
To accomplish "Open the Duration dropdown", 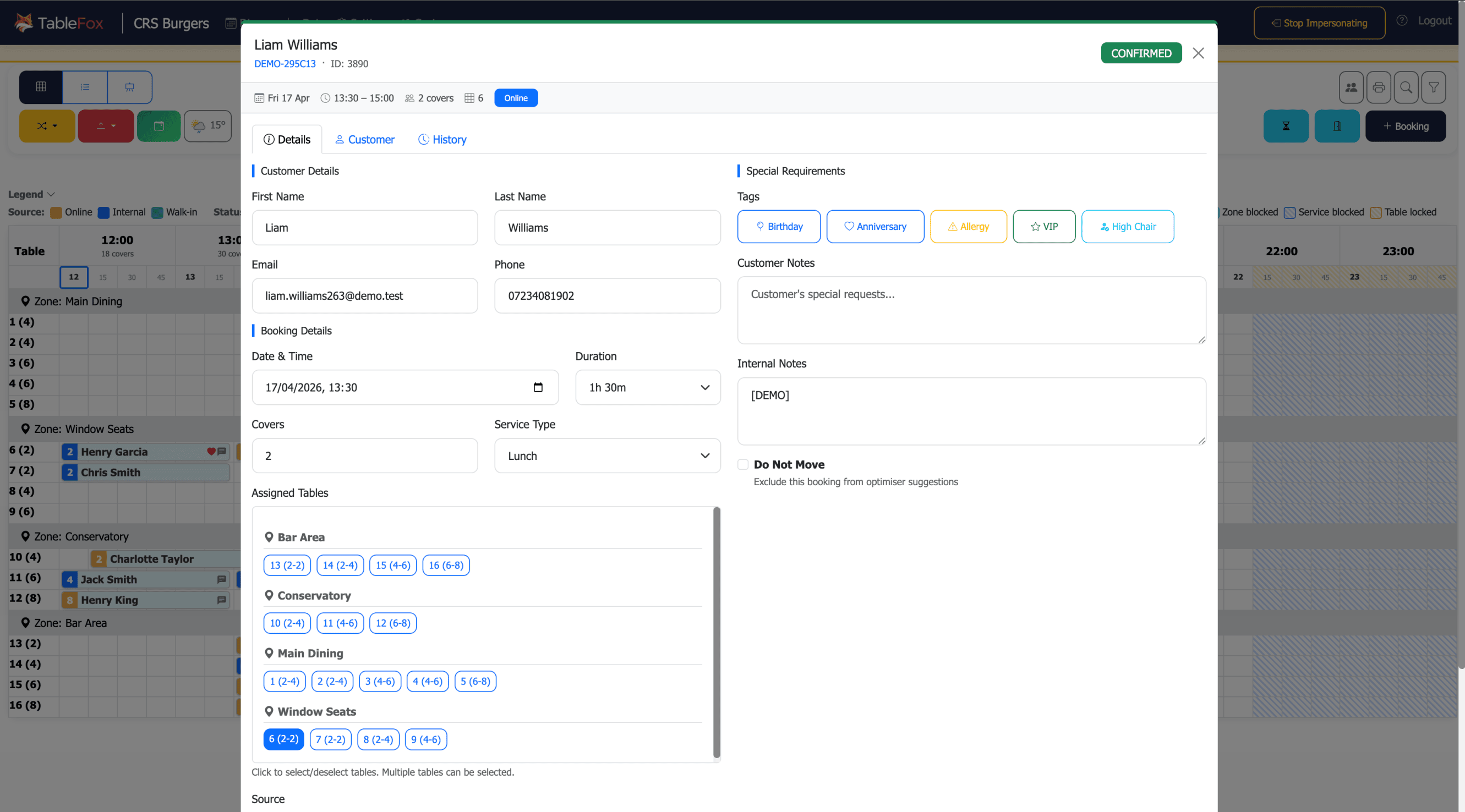I will tap(647, 387).
